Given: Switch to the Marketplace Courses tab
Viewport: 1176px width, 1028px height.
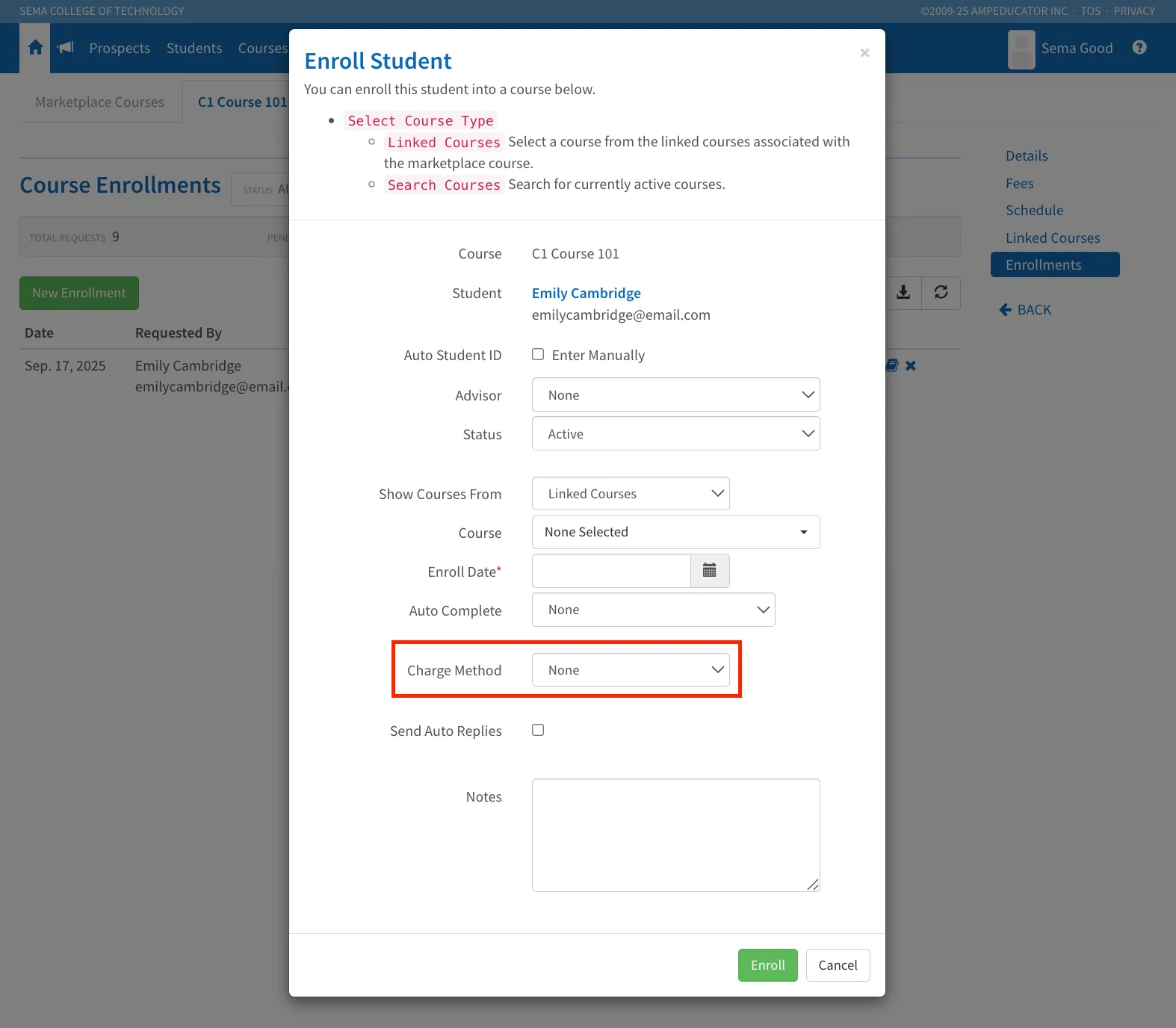Looking at the screenshot, I should point(99,102).
